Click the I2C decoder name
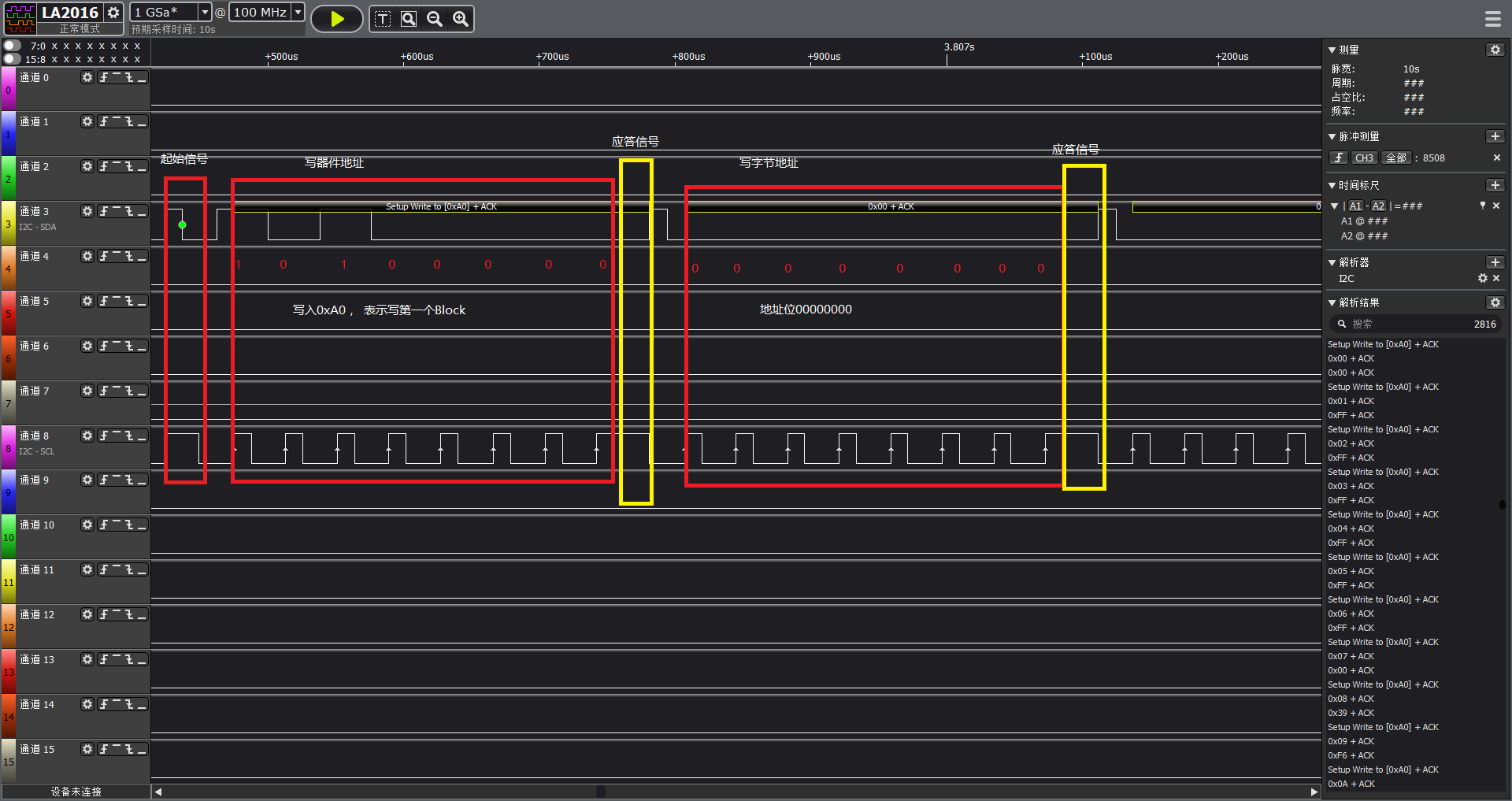Screen dimensions: 1512x801 coord(1346,278)
